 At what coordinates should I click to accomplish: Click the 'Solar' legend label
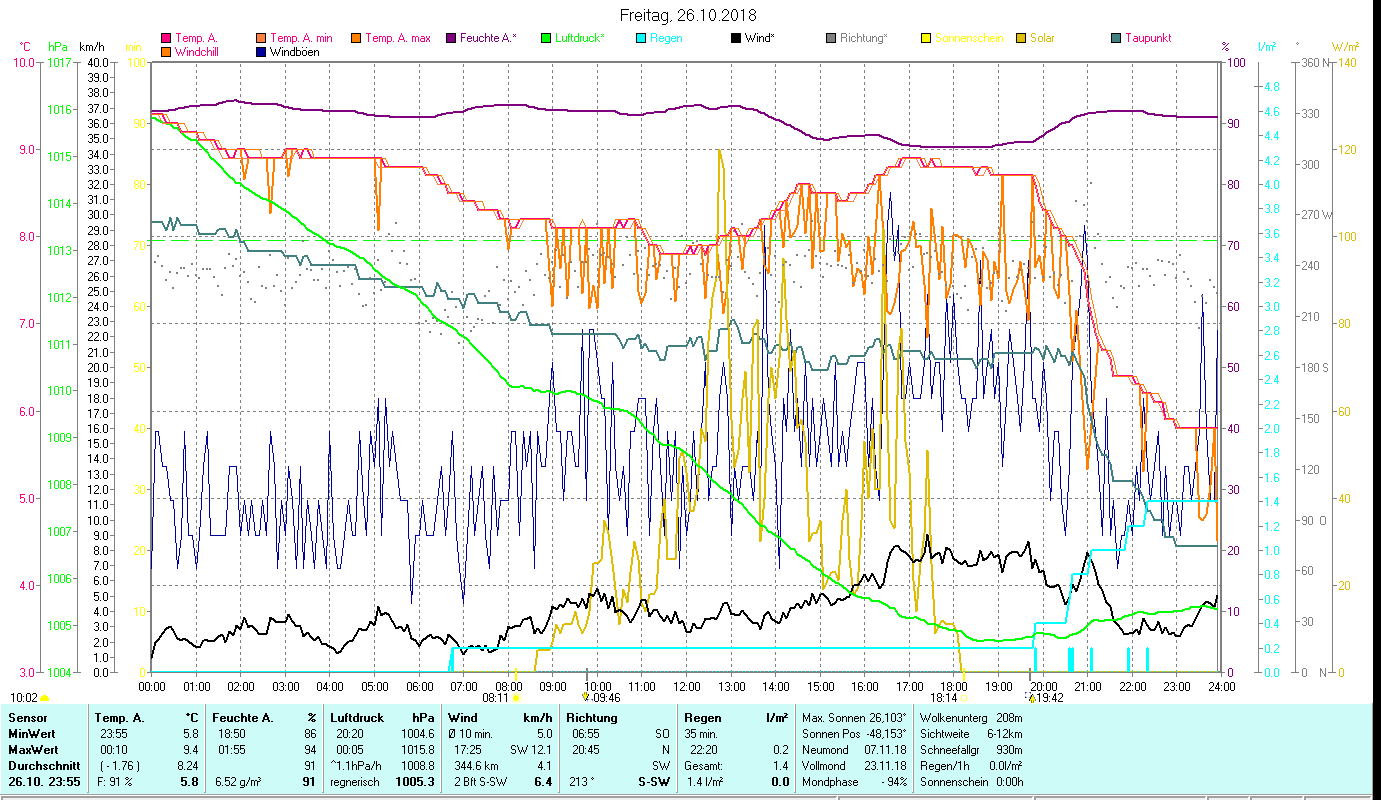coord(1042,38)
